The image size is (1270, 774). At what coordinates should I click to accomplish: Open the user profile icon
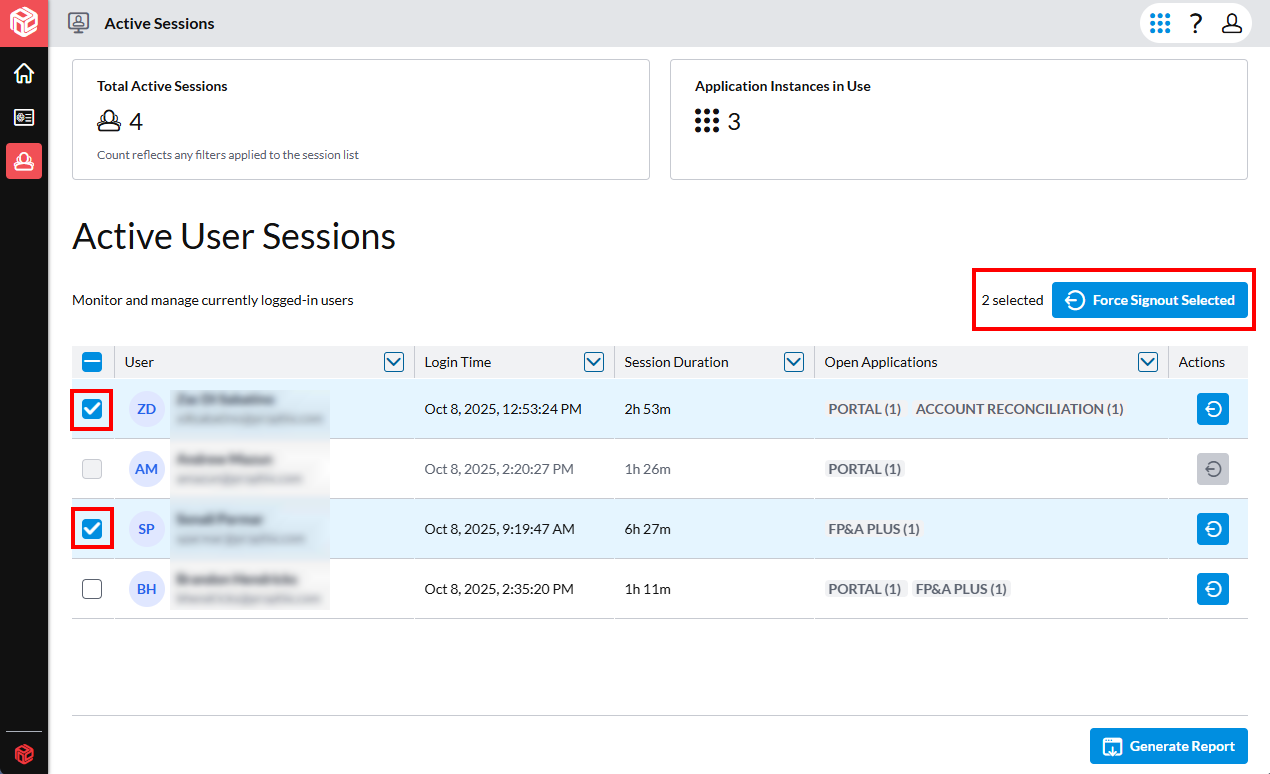point(1232,24)
